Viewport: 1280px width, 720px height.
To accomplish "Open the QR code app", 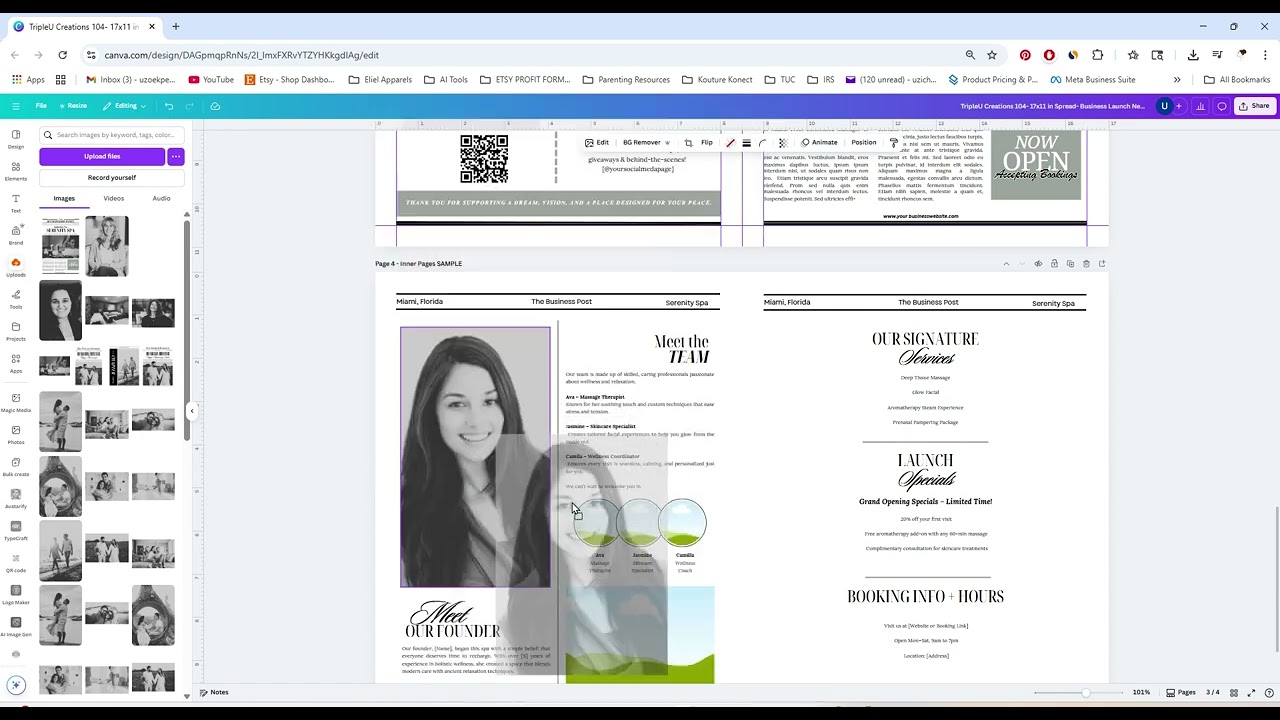I will click(15, 562).
